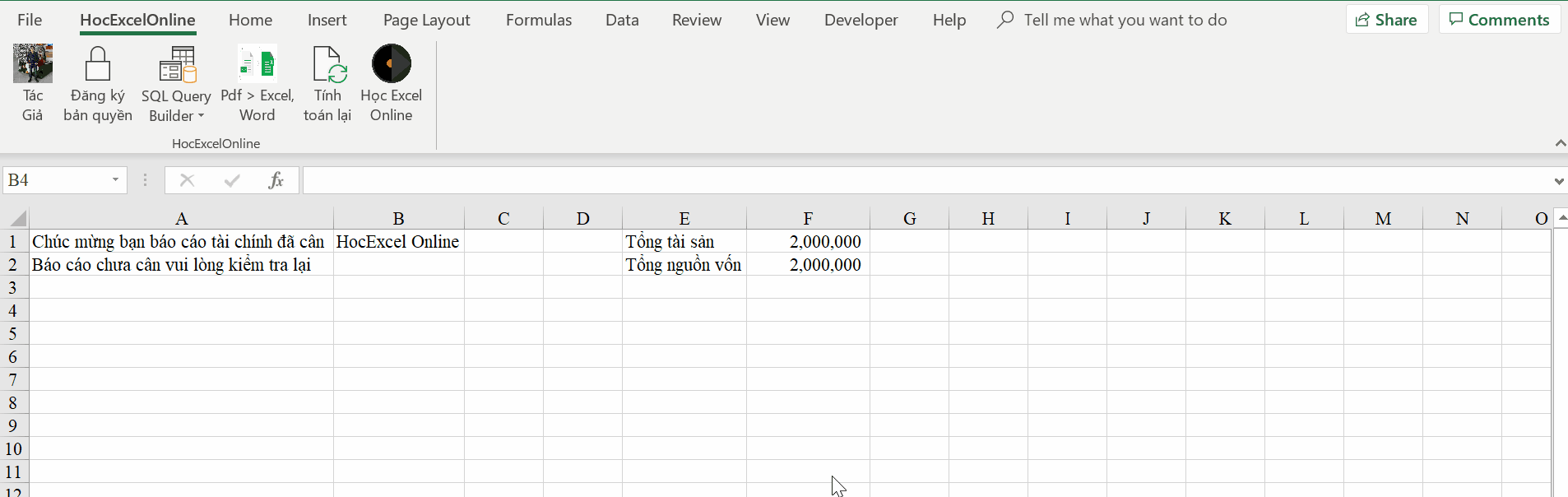Launch the Pdf > Excel, Word converter
This screenshot has height=497, width=1568.
coord(257,65)
